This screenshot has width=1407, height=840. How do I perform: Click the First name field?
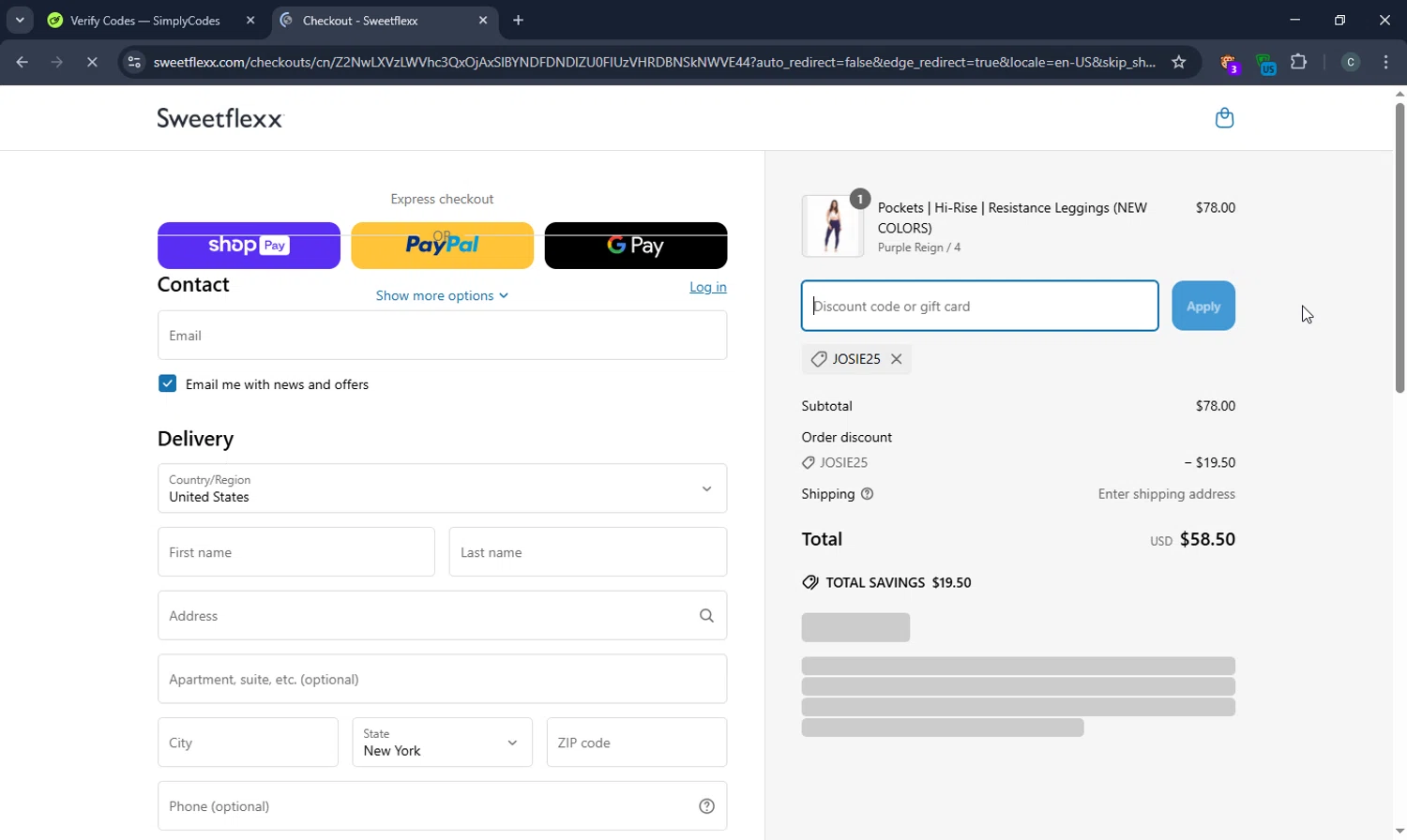click(295, 552)
